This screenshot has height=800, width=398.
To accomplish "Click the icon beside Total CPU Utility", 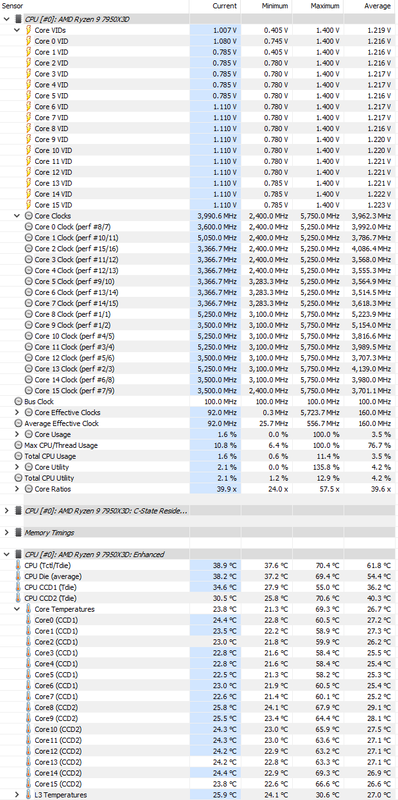I will [x=19, y=478].
